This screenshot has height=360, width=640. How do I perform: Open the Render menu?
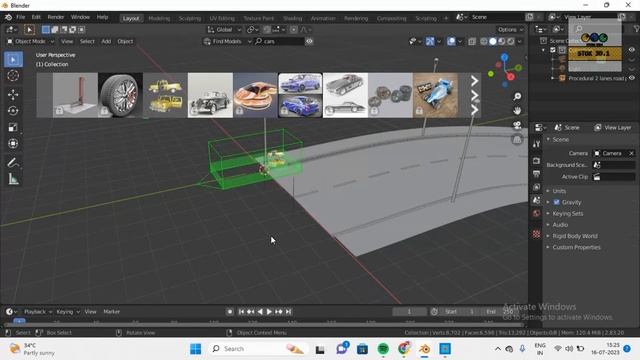point(56,17)
